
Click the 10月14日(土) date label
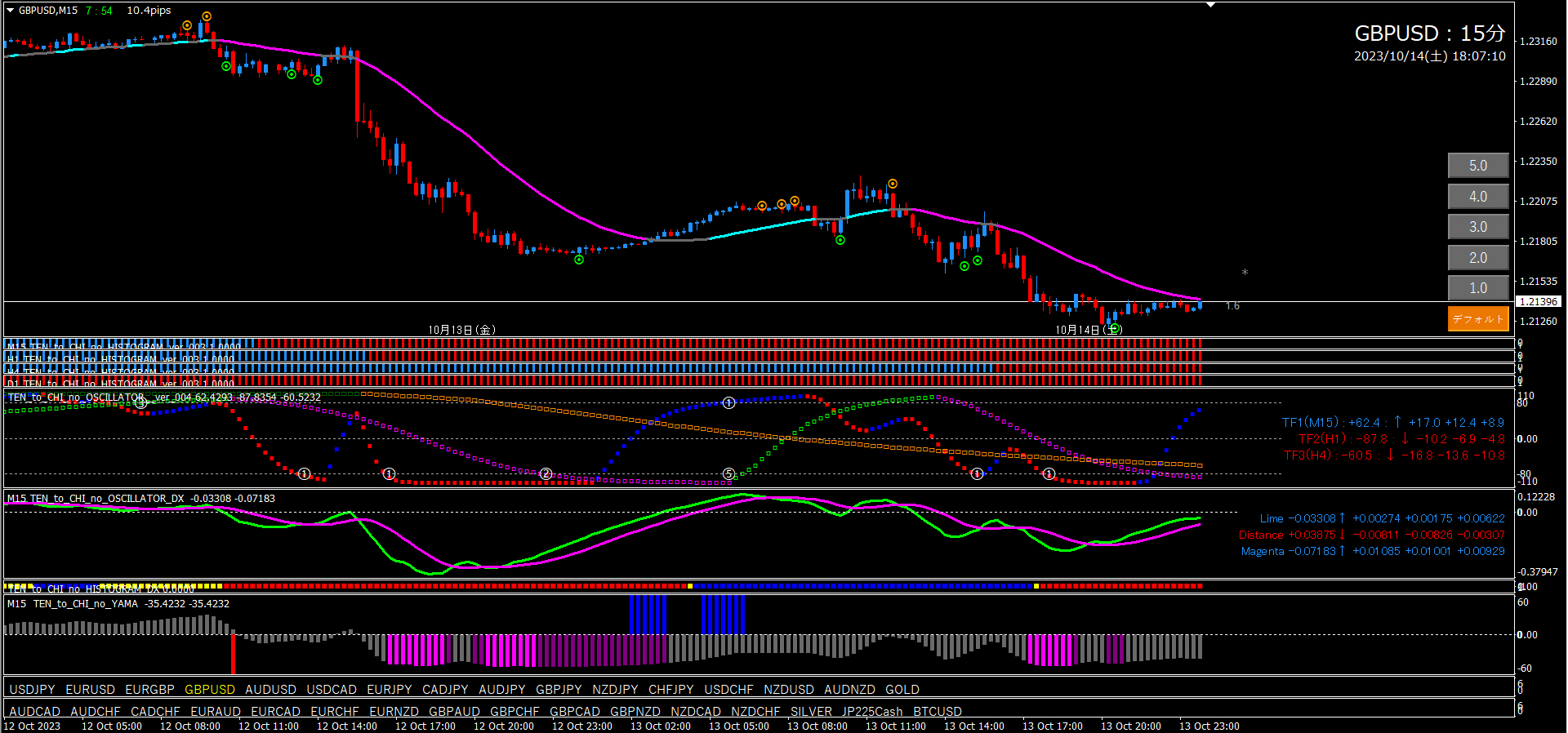point(1089,330)
